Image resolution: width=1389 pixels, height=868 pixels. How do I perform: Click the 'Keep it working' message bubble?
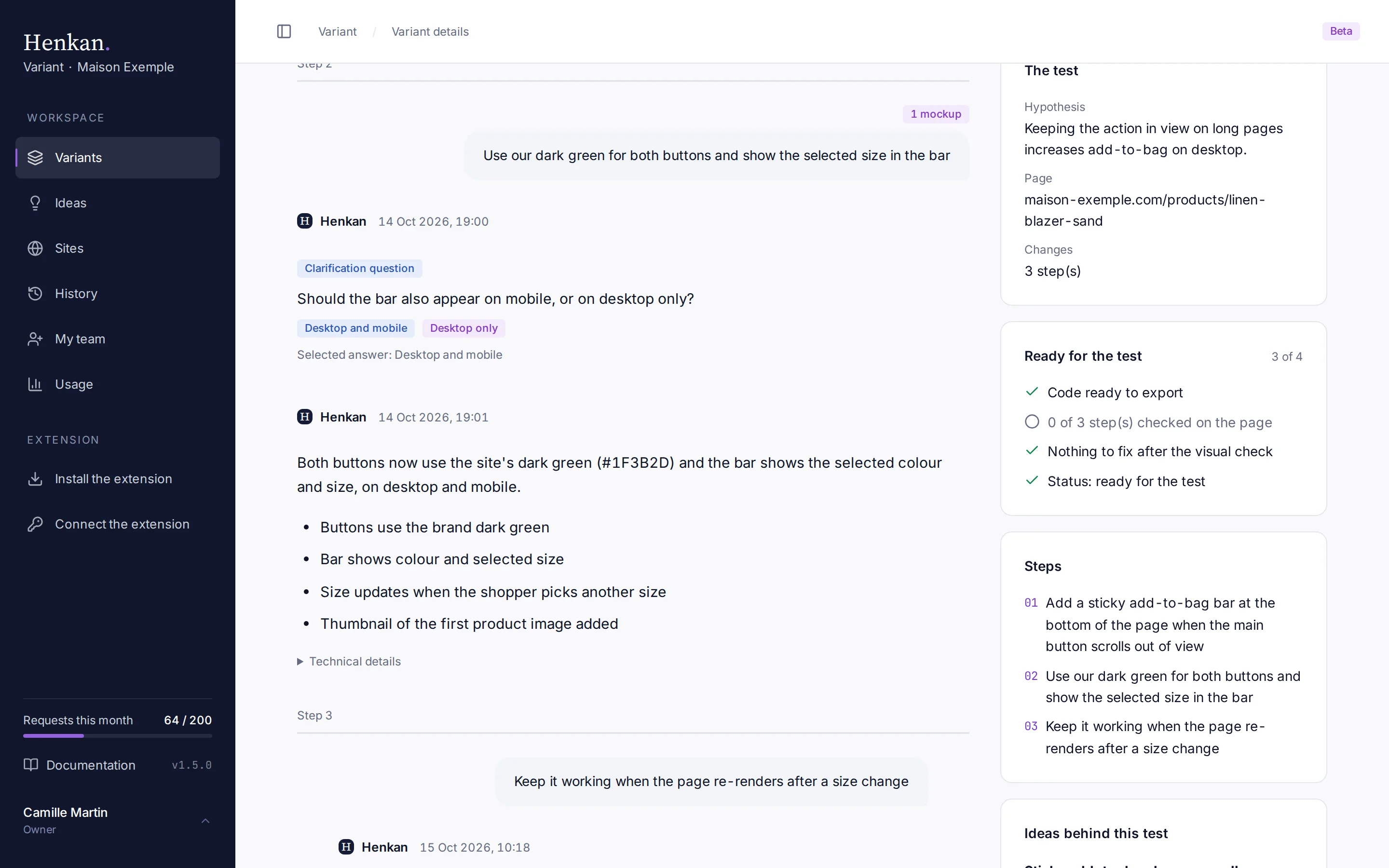711,781
